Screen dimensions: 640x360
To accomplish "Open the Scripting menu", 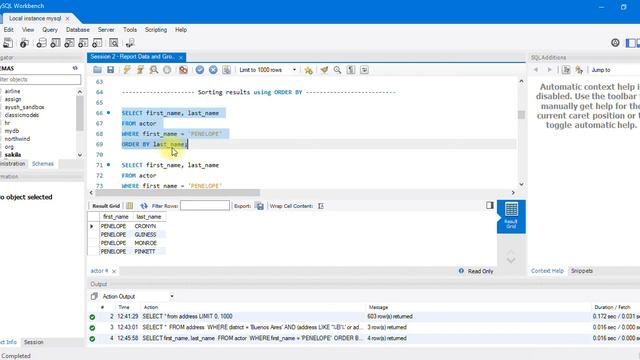I will coord(156,30).
